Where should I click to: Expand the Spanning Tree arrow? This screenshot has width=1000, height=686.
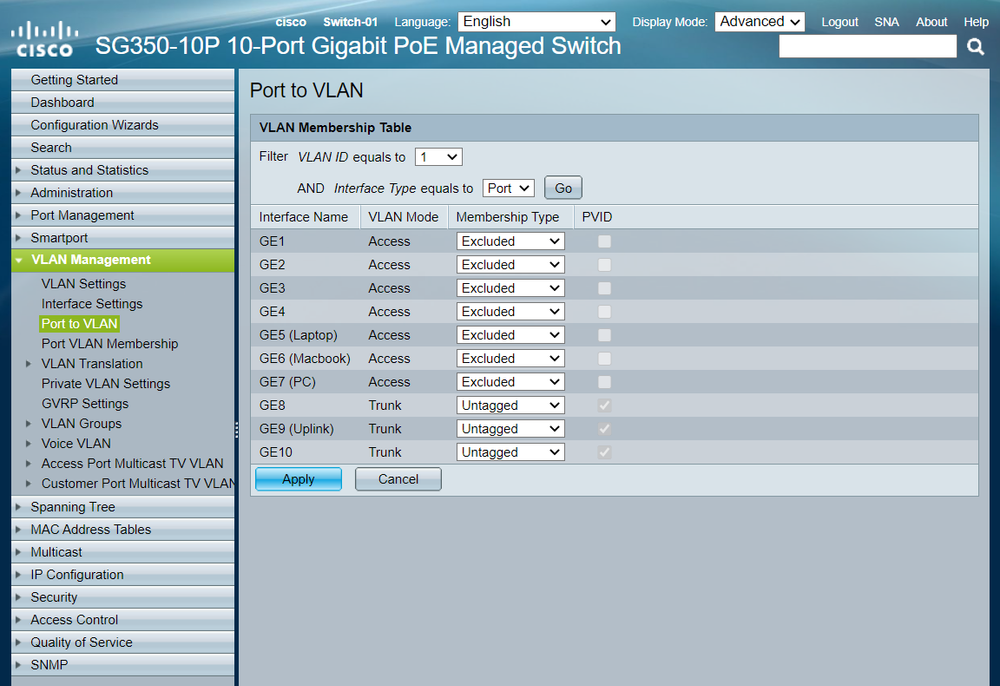(x=18, y=507)
